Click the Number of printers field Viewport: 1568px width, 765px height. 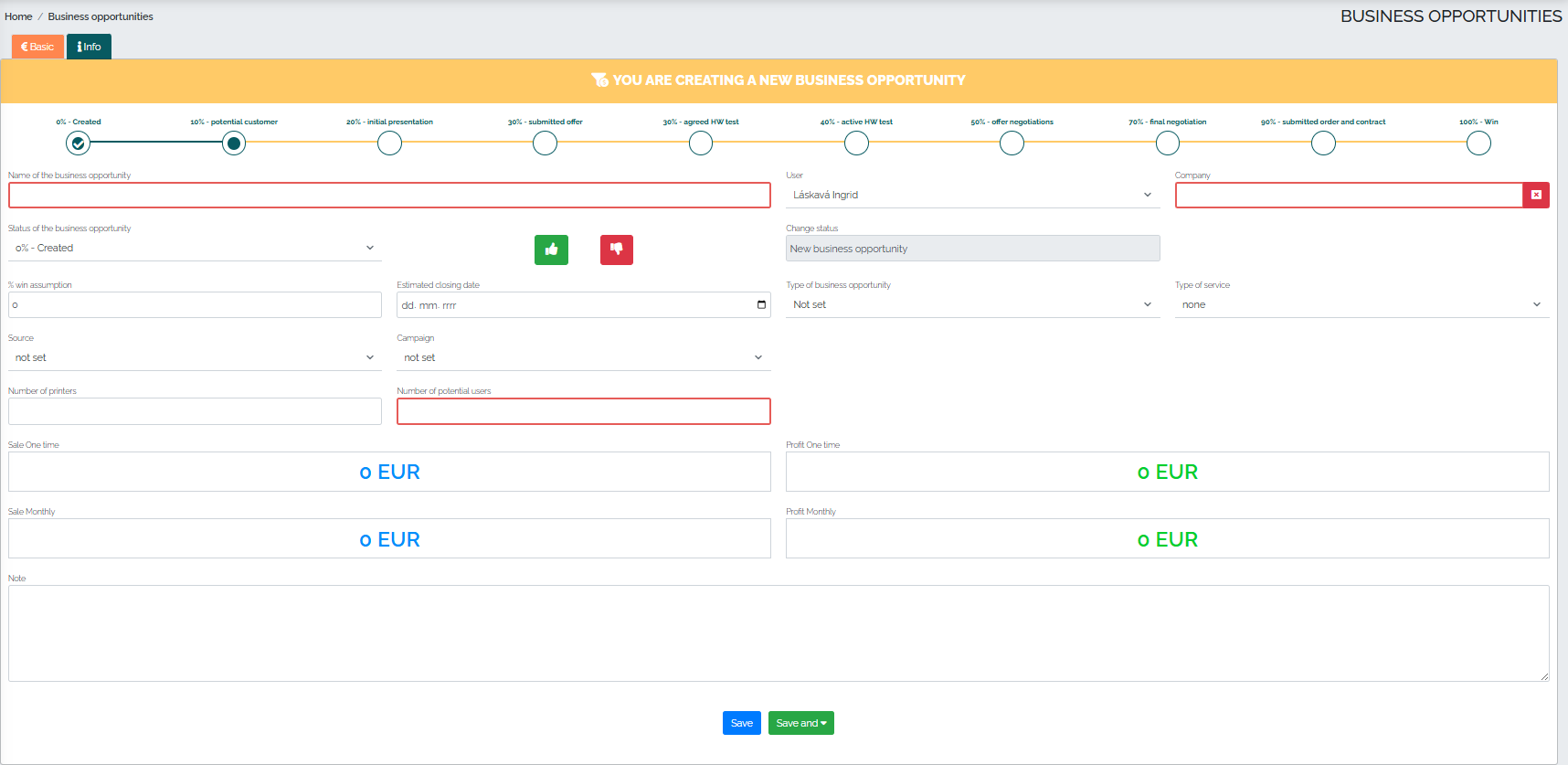tap(195, 411)
